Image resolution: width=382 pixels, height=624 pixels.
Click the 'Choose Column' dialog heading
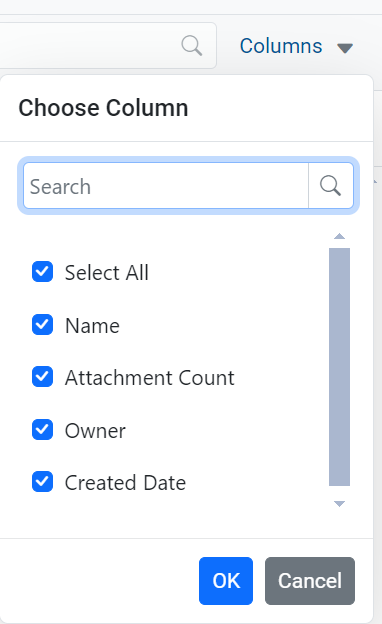(103, 108)
